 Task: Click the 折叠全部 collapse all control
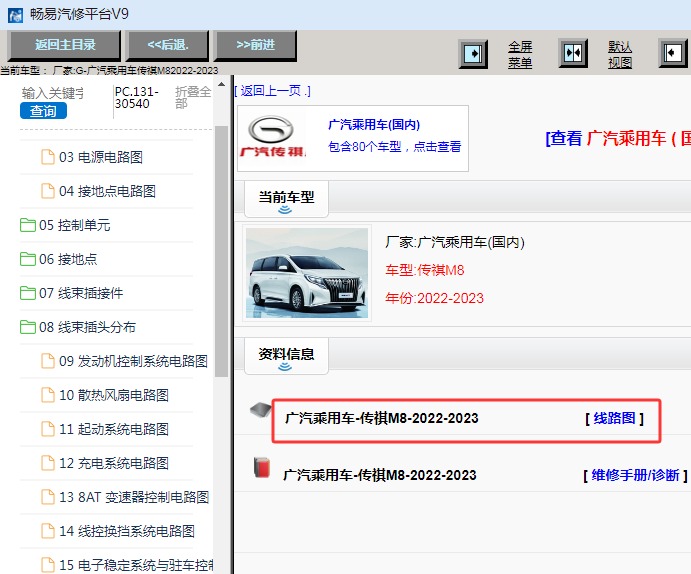tap(193, 97)
